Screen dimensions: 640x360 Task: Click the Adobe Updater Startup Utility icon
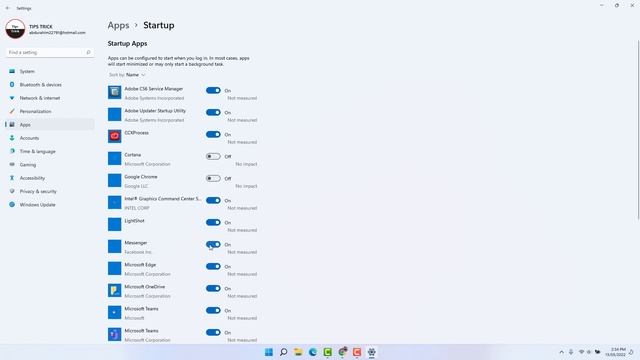pyautogui.click(x=115, y=114)
